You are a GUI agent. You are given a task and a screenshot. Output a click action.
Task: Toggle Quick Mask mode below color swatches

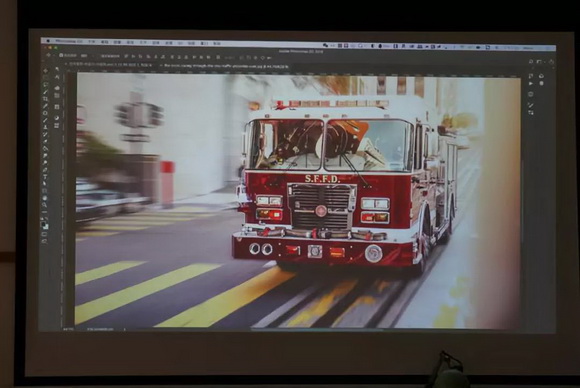pyautogui.click(x=44, y=234)
